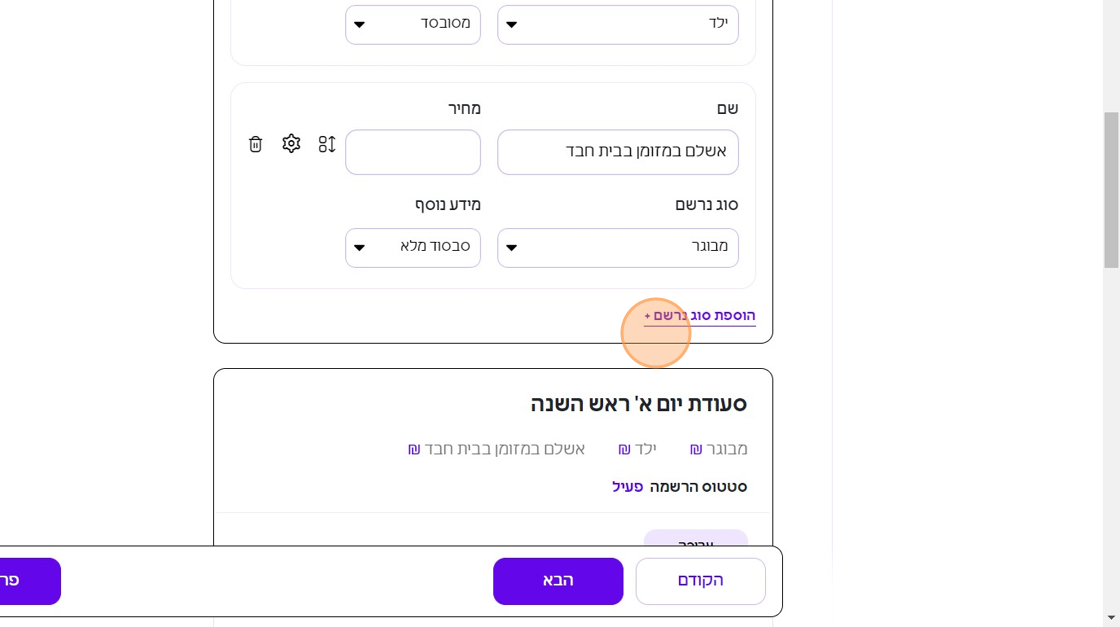The height and width of the screenshot is (627, 1120).
Task: Go back with the הקודם button
Action: click(700, 581)
